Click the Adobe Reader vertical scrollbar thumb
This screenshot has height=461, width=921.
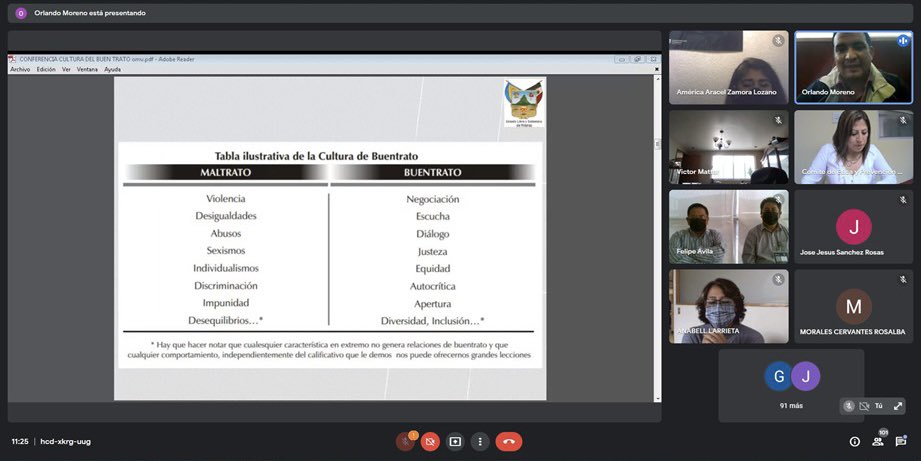coord(657,144)
